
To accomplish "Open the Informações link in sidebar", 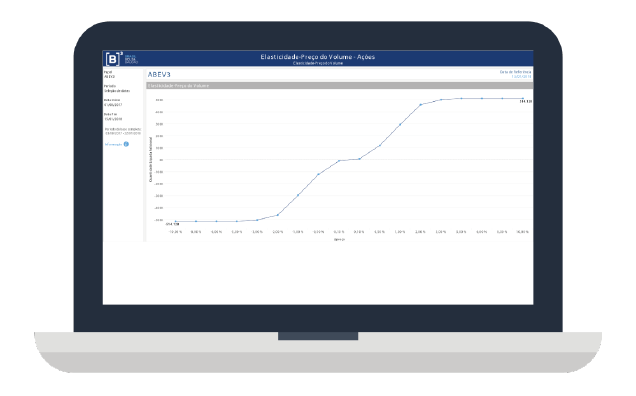I will point(114,144).
